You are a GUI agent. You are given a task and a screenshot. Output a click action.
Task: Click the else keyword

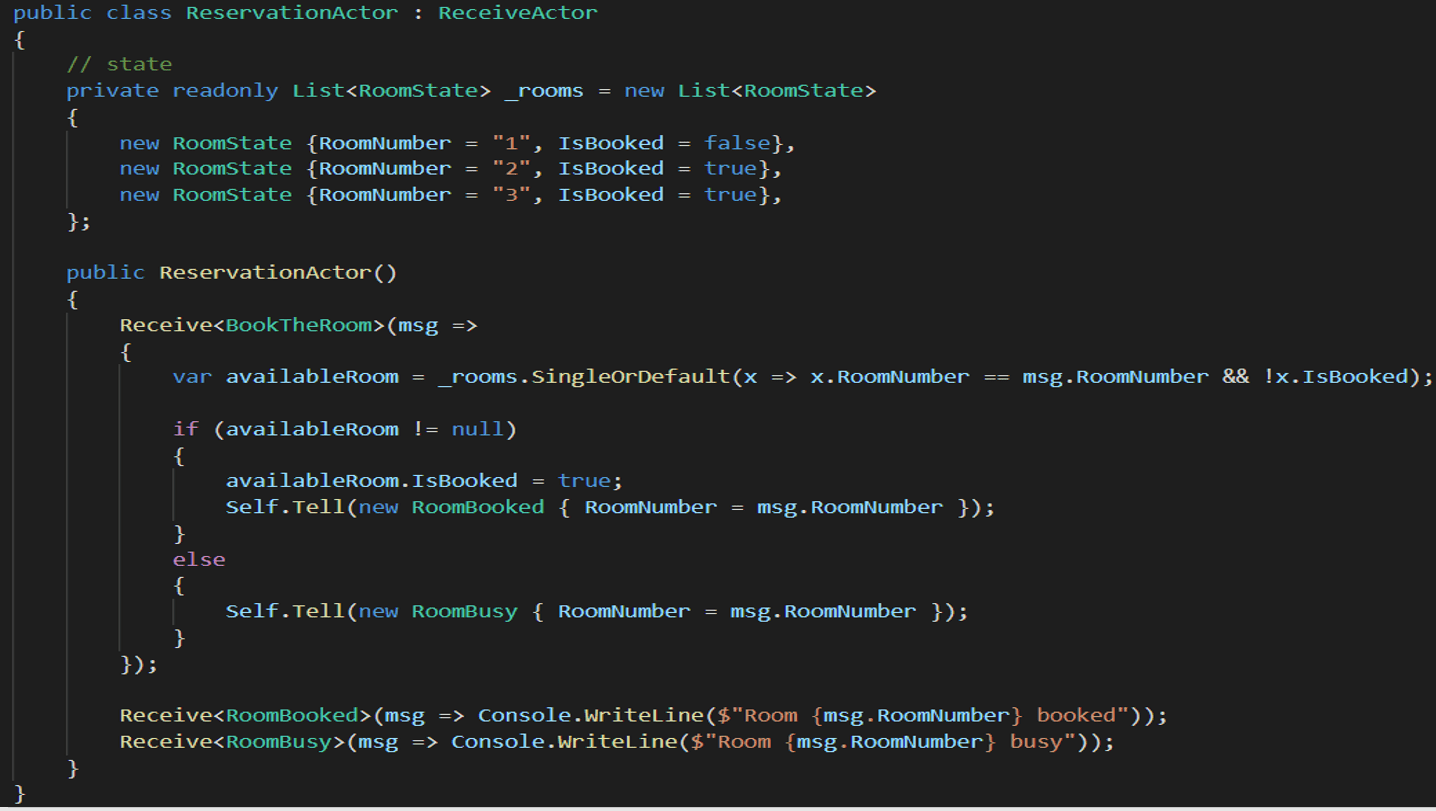(198, 558)
